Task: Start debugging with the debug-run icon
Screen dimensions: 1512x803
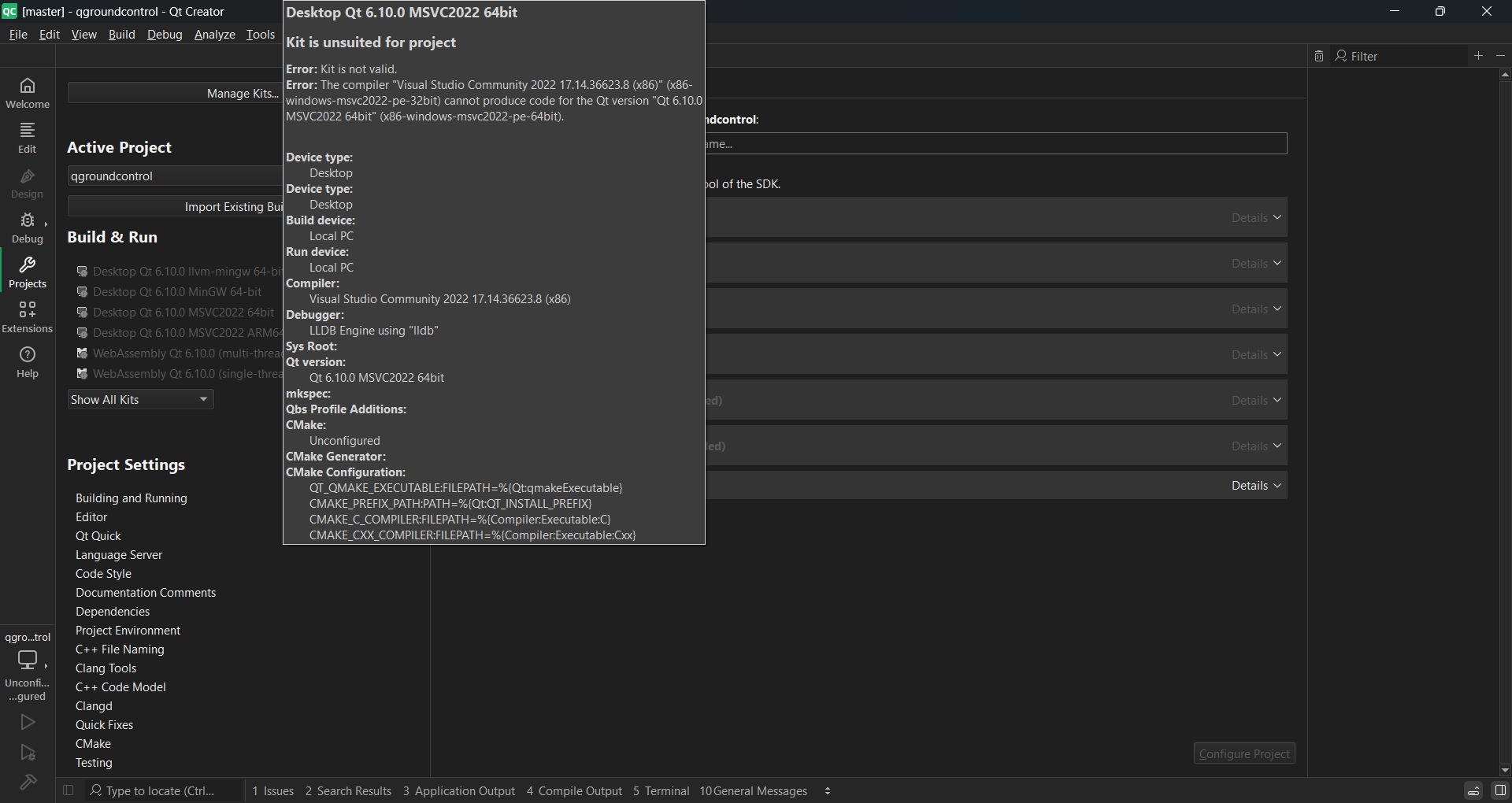Action: [28, 753]
